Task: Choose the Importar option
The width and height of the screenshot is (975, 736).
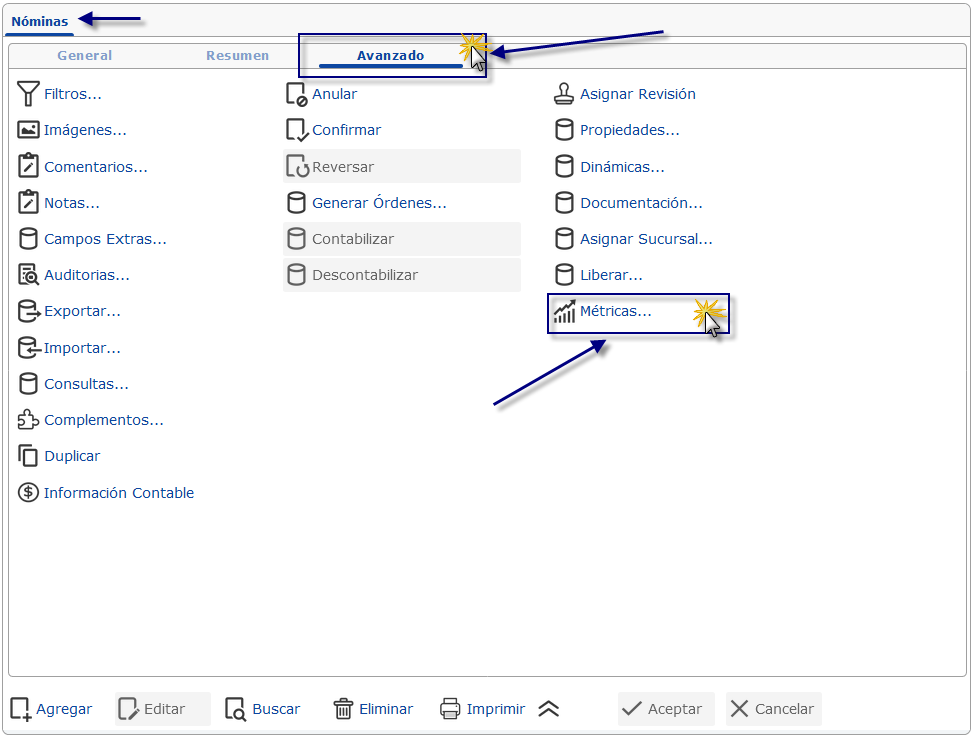Action: coord(82,348)
